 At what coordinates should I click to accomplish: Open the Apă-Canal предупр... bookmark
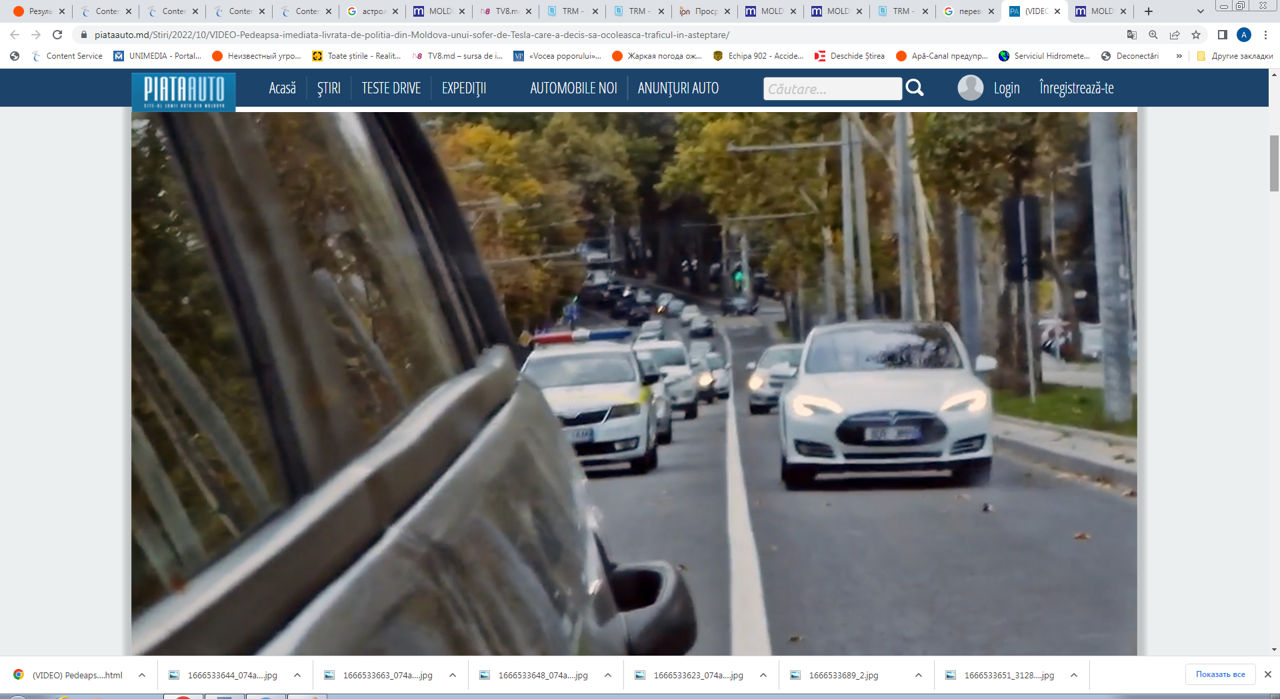942,56
